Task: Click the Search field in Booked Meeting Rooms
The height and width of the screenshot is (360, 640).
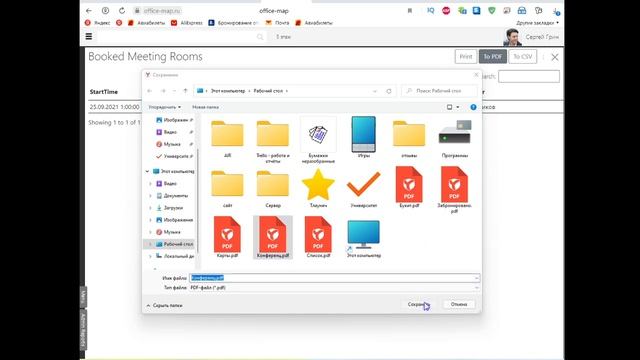Action: (x=529, y=76)
